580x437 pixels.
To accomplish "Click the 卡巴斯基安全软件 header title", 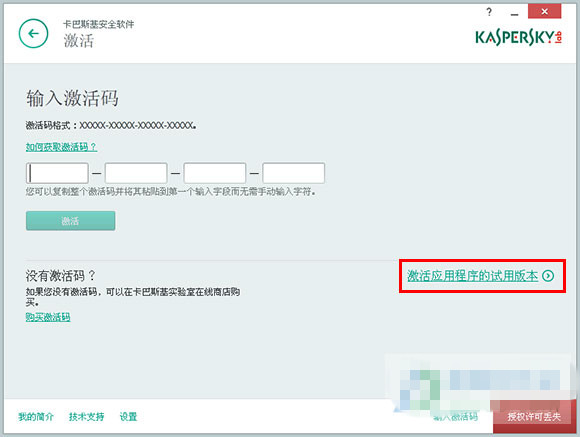I will tap(98, 24).
